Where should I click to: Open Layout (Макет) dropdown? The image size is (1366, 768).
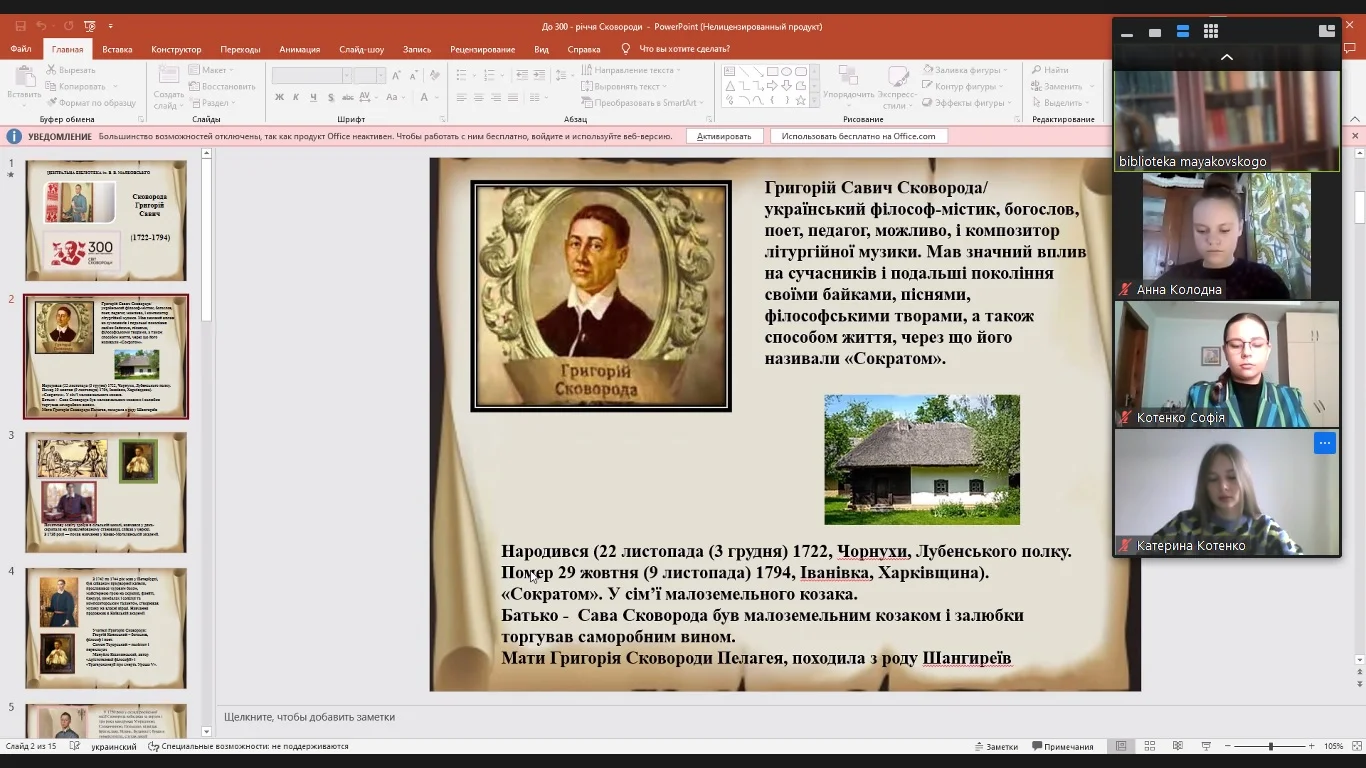pyautogui.click(x=211, y=70)
